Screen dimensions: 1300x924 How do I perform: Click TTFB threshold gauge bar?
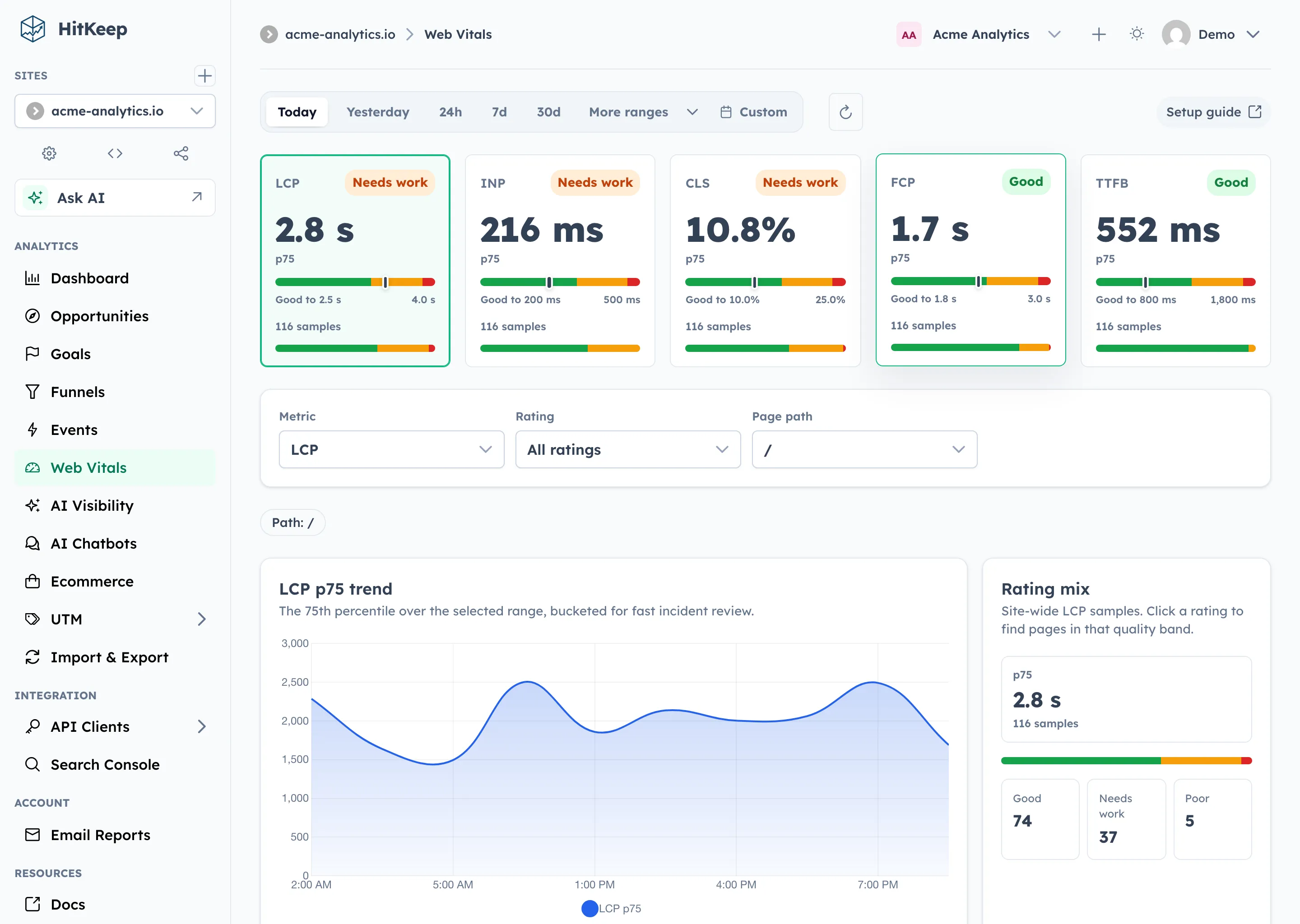pos(1175,282)
